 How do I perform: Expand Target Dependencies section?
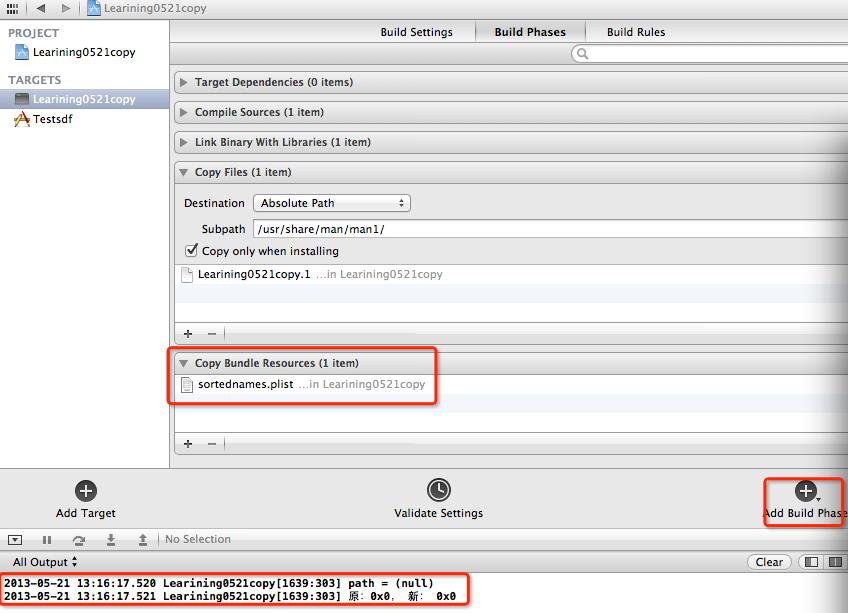pos(184,82)
